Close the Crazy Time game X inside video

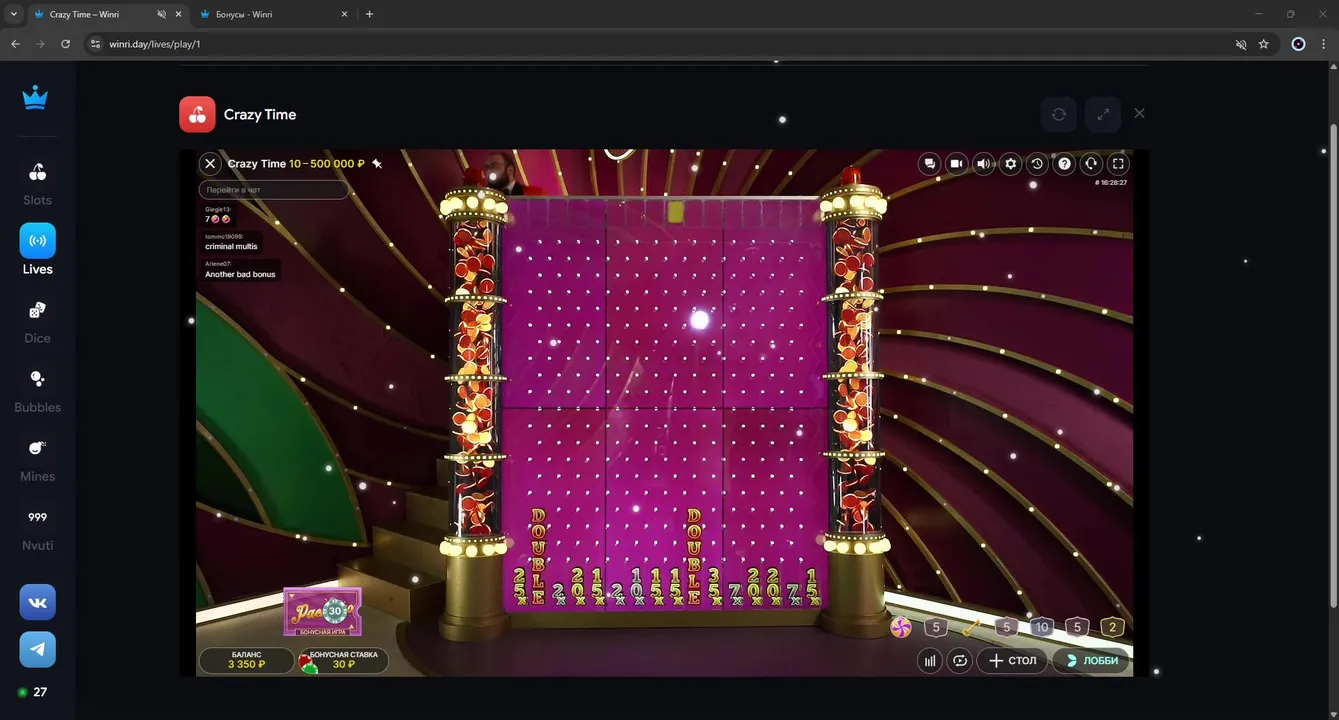click(x=210, y=163)
